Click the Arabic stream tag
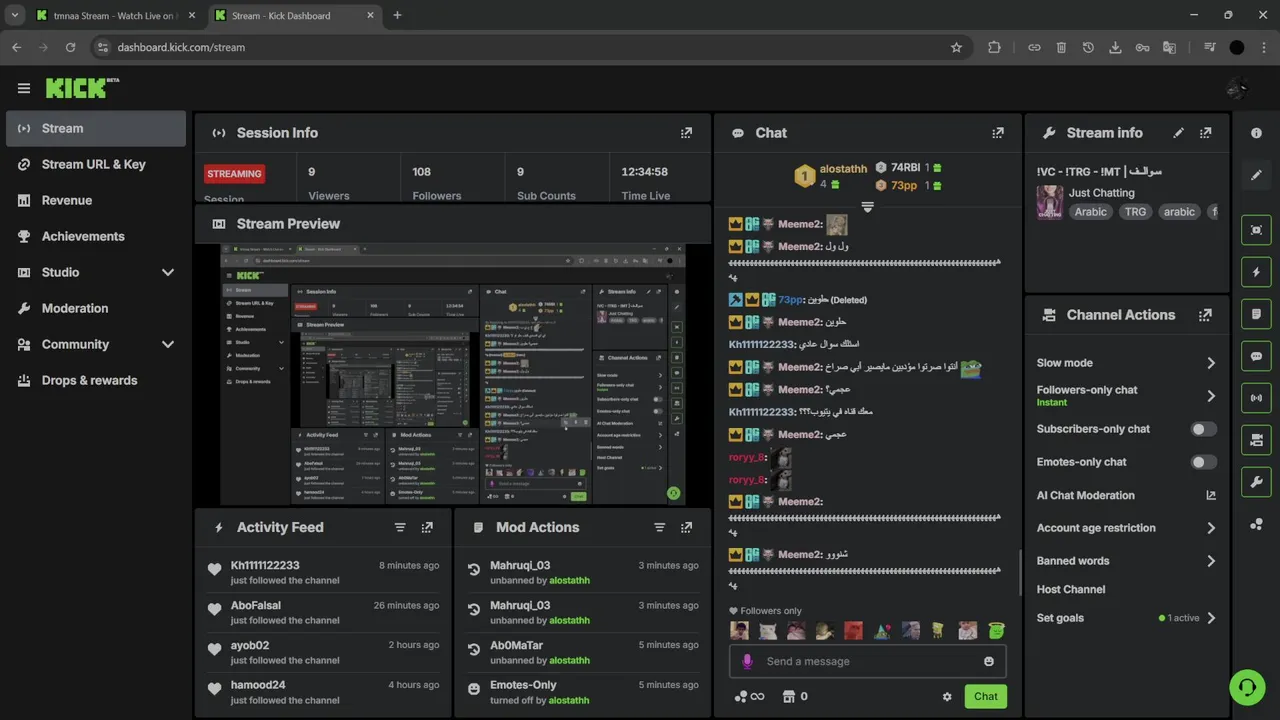Image resolution: width=1280 pixels, height=720 pixels. tap(1090, 211)
